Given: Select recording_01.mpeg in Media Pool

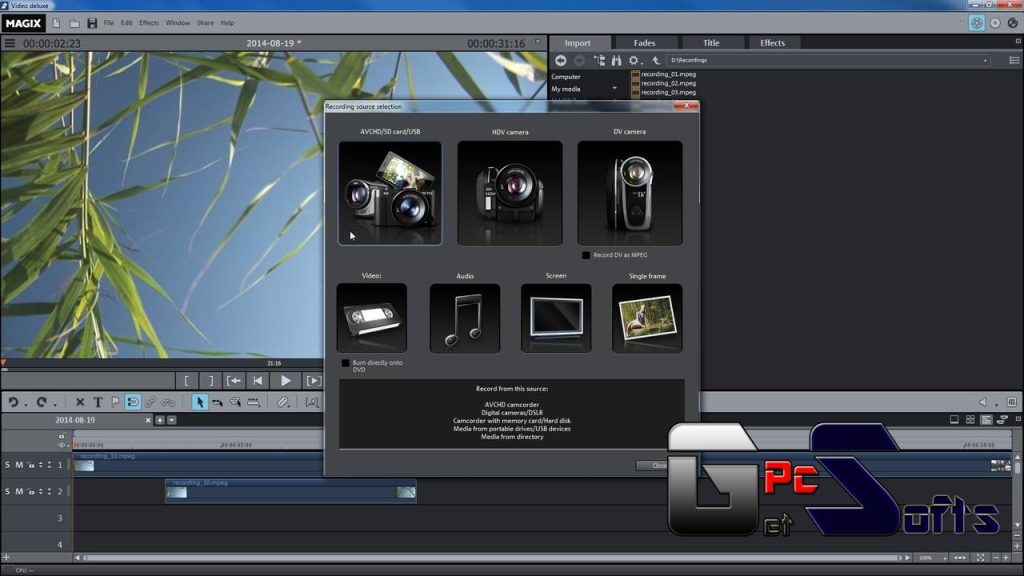Looking at the screenshot, I should [668, 74].
